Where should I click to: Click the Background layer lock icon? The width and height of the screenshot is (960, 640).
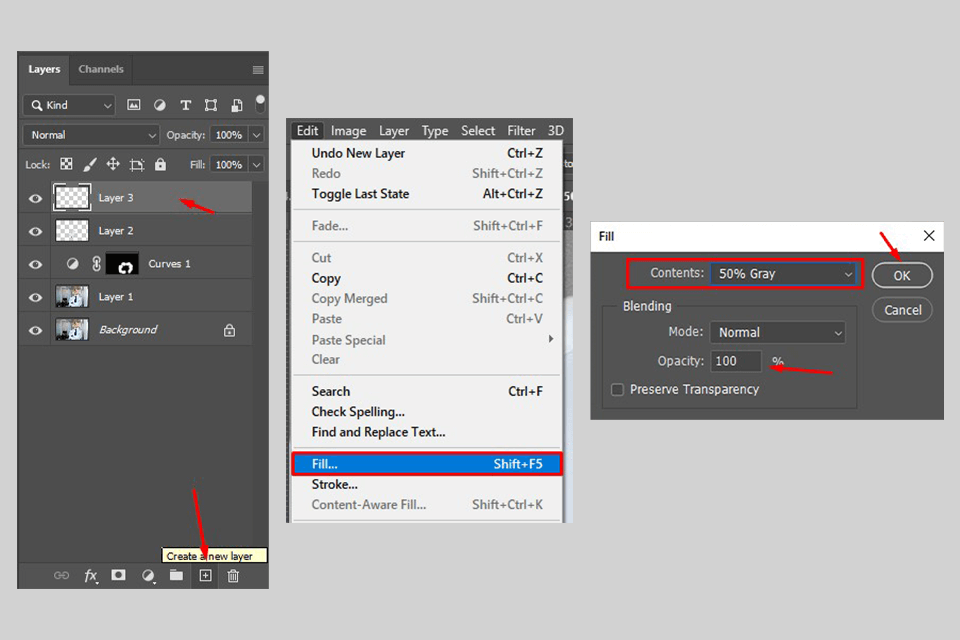230,330
